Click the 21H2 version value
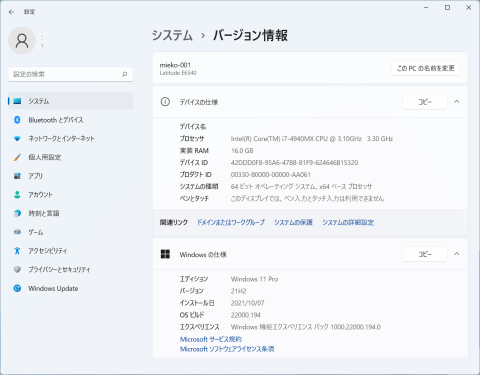 click(238, 291)
